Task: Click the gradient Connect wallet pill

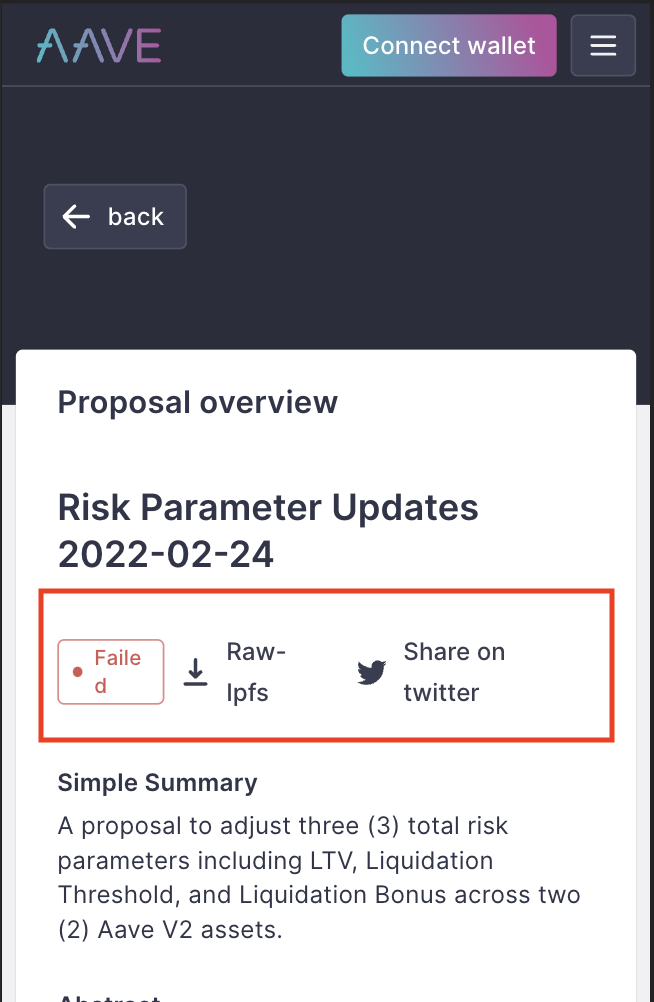Action: [x=448, y=45]
